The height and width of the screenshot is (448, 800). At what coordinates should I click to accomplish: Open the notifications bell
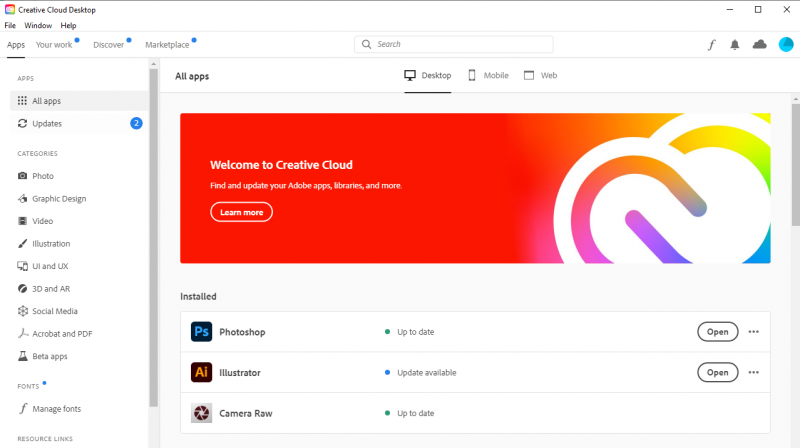(x=735, y=45)
